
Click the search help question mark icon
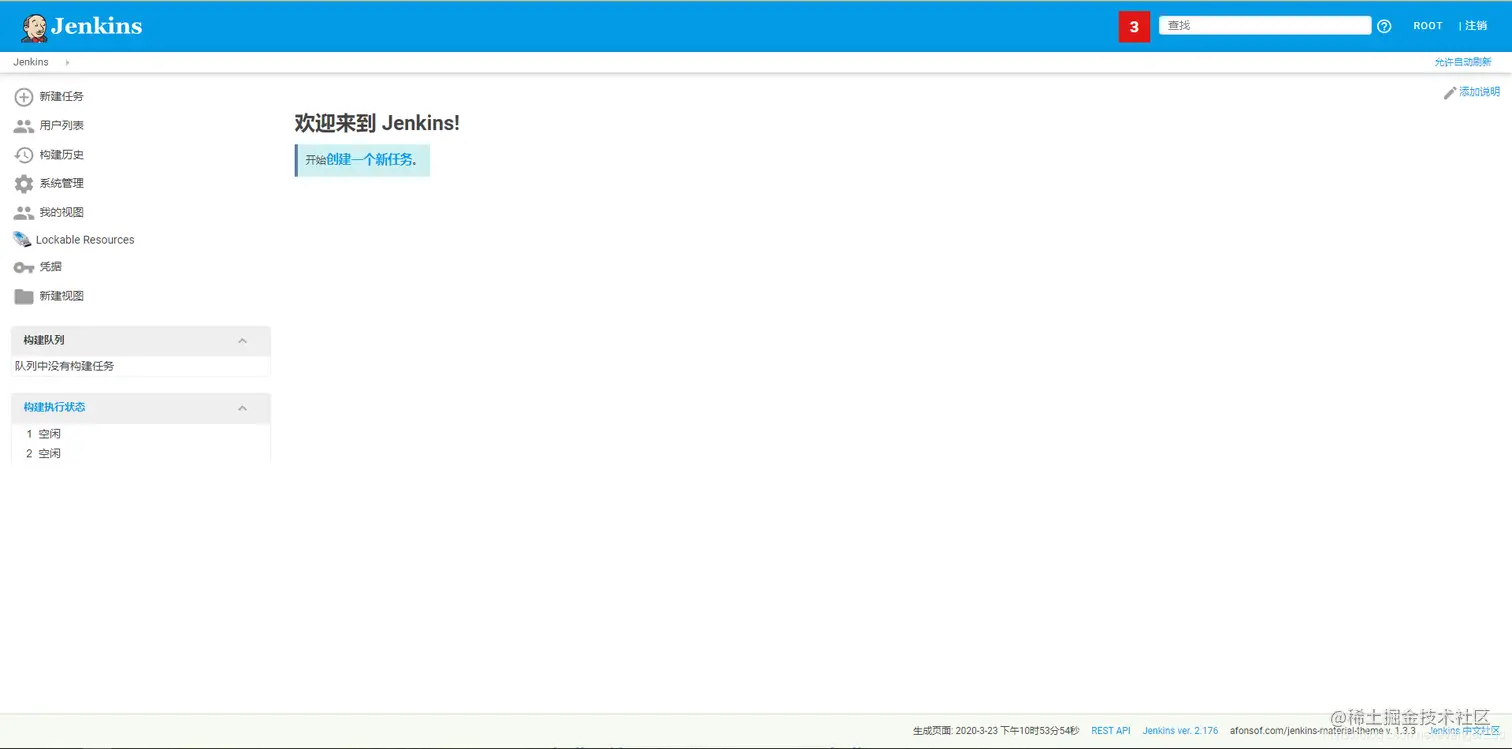pos(1384,26)
